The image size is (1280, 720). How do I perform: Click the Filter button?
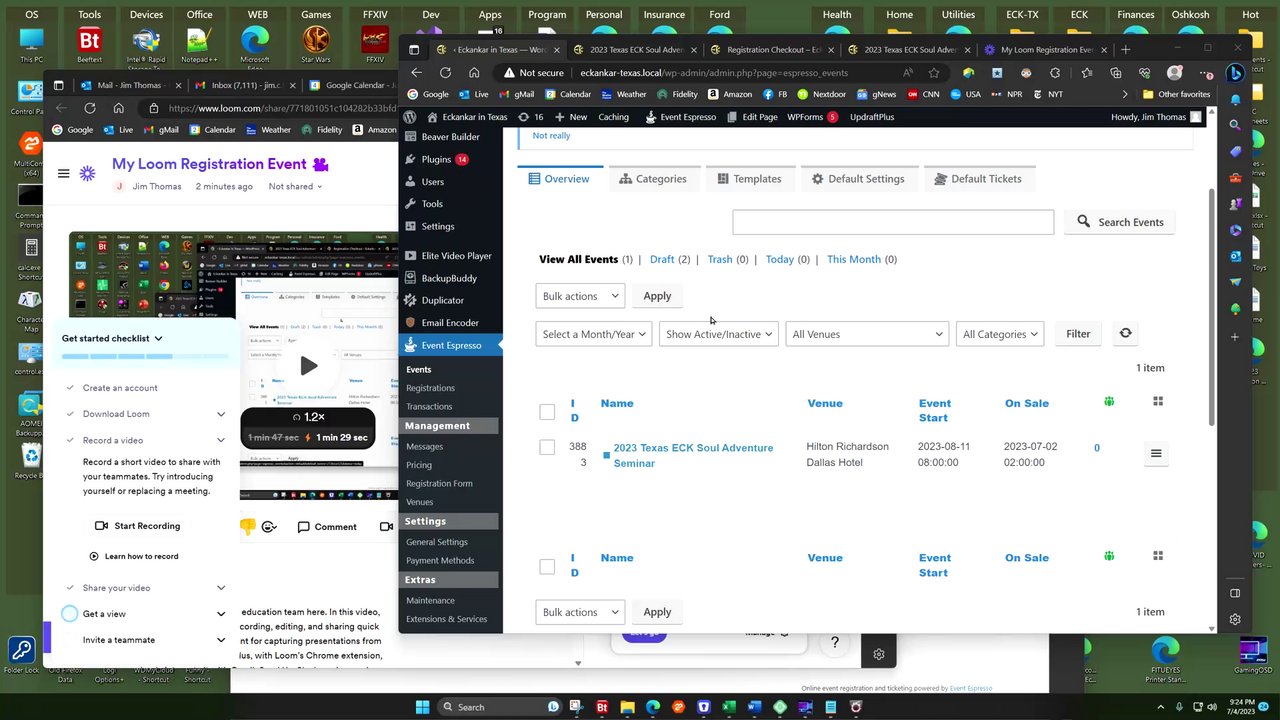[x=1078, y=334]
